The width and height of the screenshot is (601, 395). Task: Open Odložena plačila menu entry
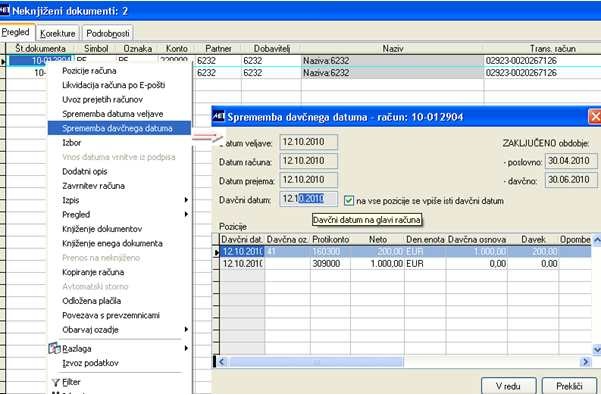pos(91,301)
